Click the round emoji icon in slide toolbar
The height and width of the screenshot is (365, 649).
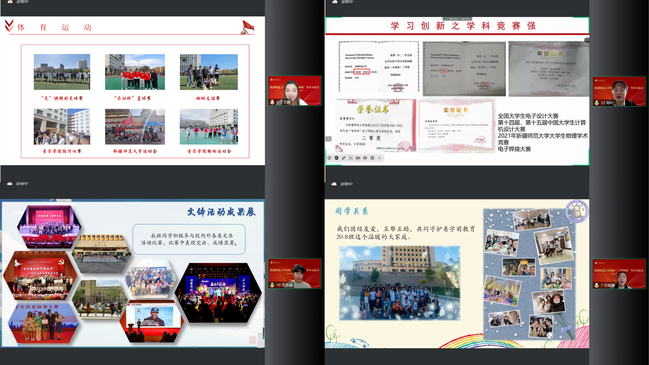(x=372, y=158)
